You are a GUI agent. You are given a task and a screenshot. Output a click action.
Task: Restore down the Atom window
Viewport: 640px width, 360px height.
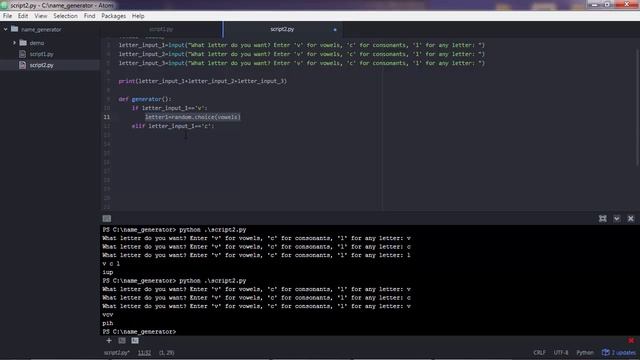point(607,4)
